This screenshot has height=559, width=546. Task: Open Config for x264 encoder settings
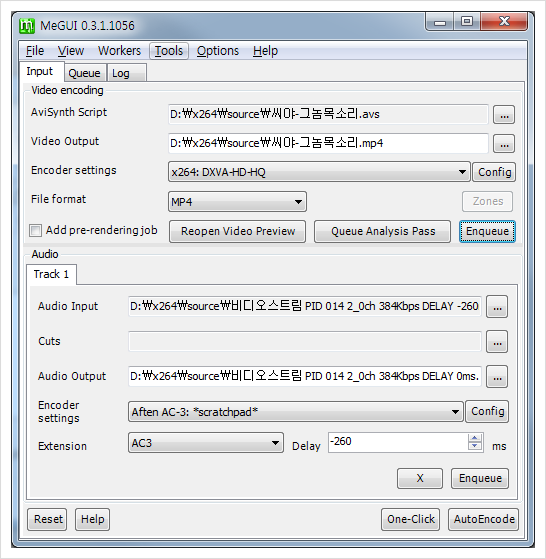(494, 172)
